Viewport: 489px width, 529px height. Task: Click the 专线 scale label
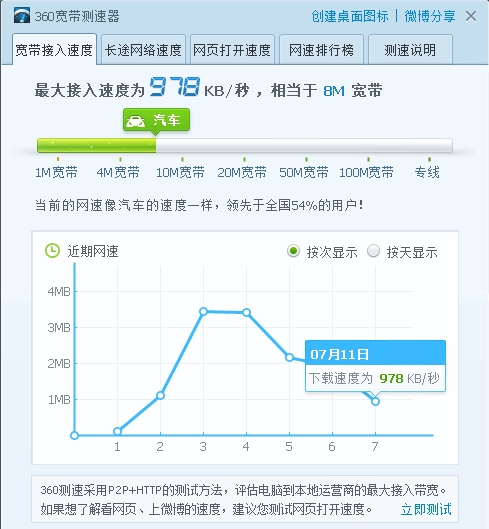click(x=427, y=172)
